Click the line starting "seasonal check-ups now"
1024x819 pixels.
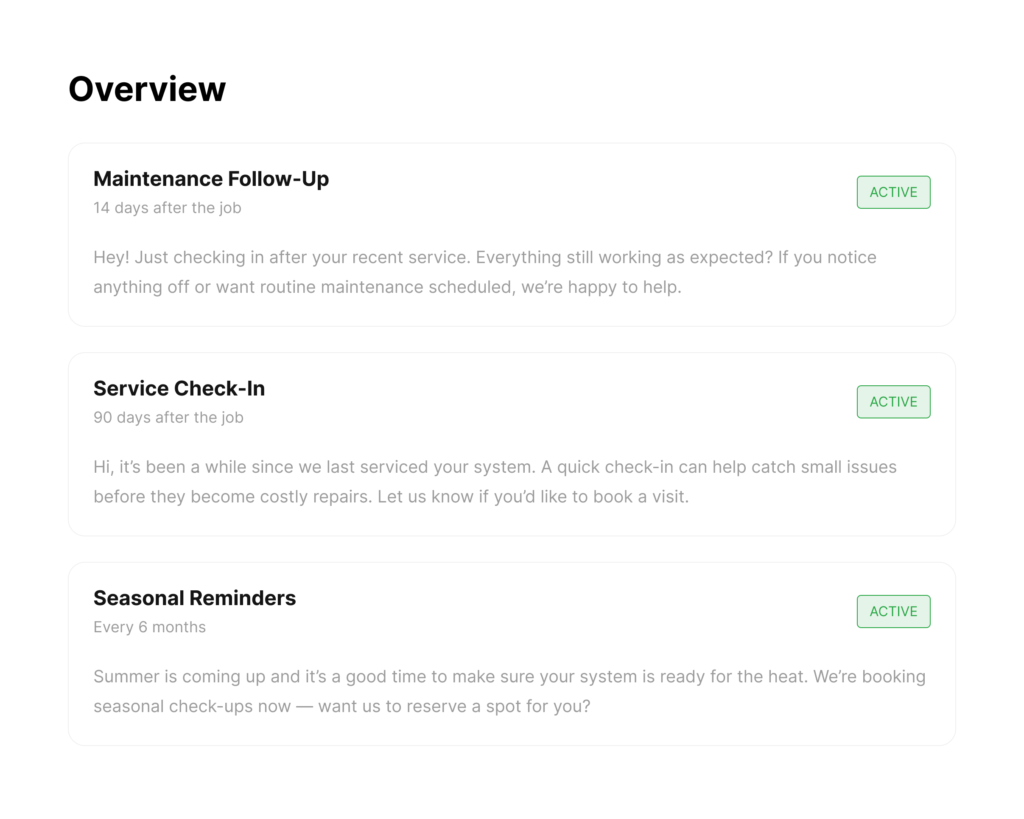pos(342,706)
